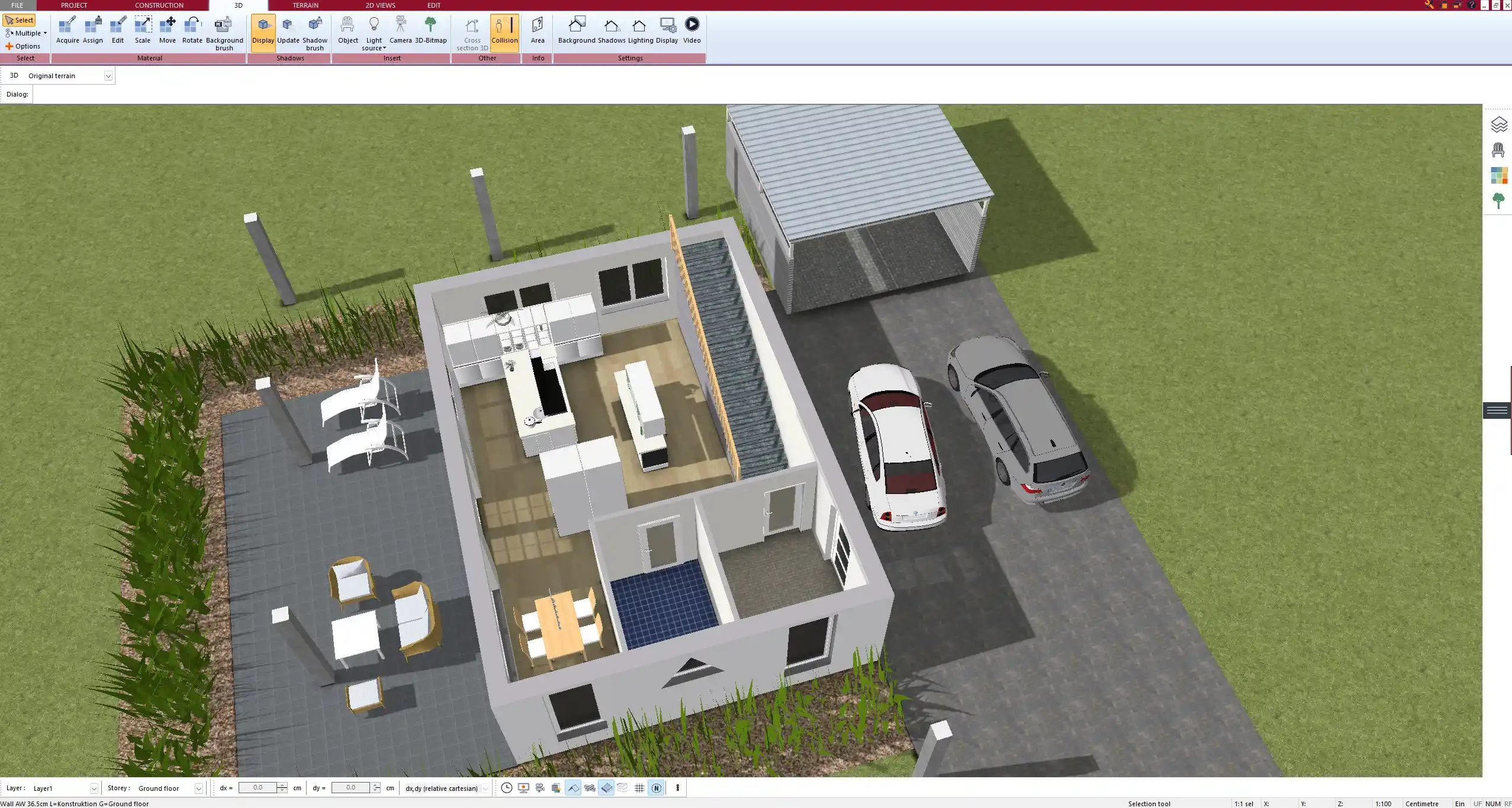Toggle the north arrow indicator
Image resolution: width=1512 pixels, height=808 pixels.
coord(657,788)
